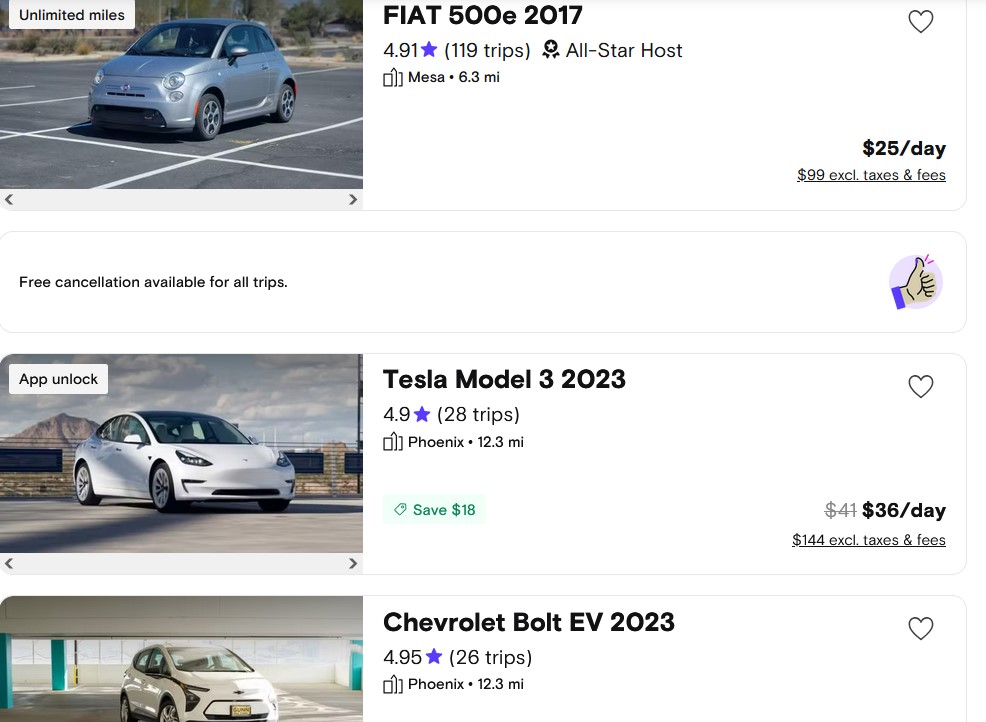Screen dimensions: 986x722
Task: Show next photo of FIAT 500e
Action: point(352,200)
